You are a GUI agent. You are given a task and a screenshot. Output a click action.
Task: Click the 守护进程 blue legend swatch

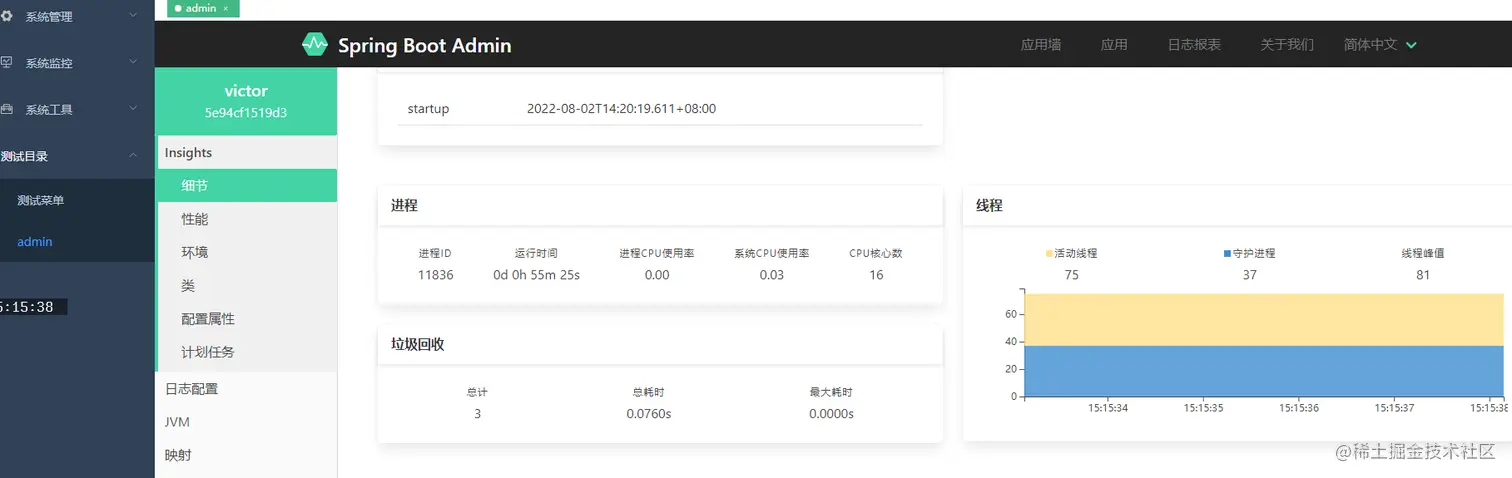point(1227,254)
